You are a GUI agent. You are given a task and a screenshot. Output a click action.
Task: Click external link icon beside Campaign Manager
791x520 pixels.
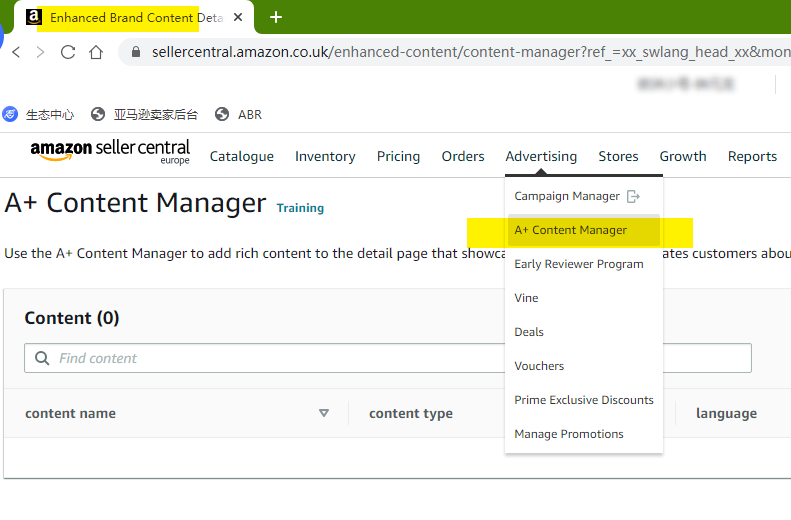tap(633, 196)
